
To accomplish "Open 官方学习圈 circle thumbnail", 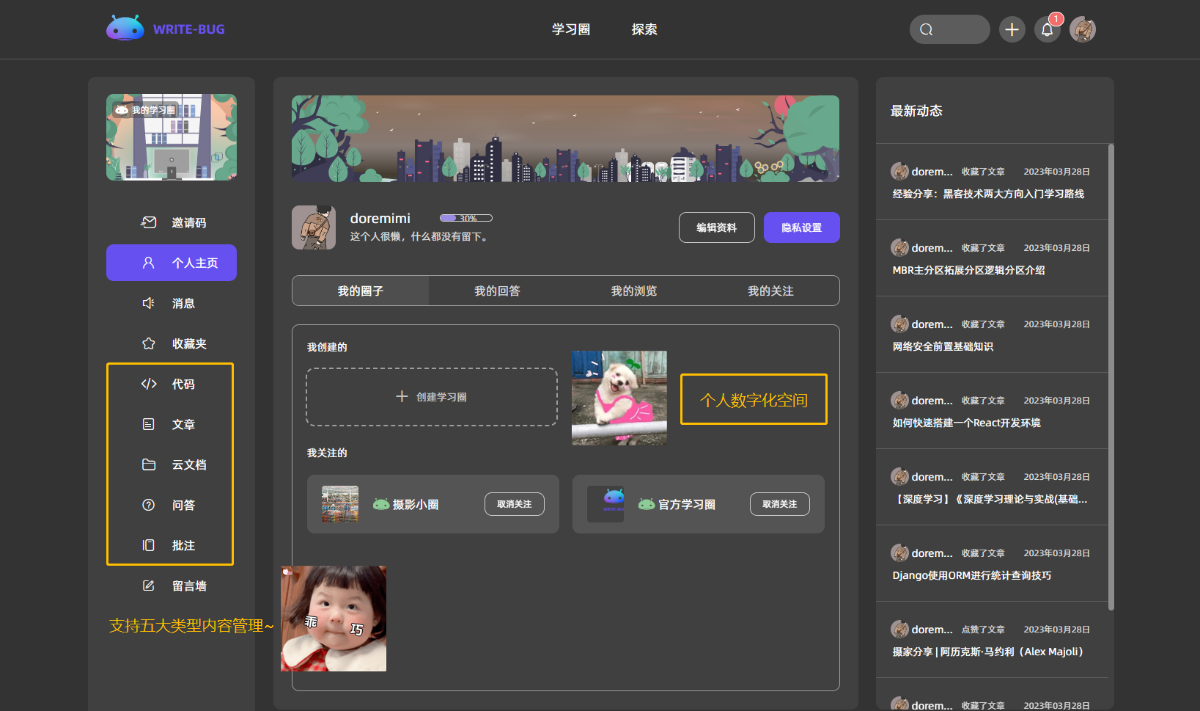I will tap(606, 504).
